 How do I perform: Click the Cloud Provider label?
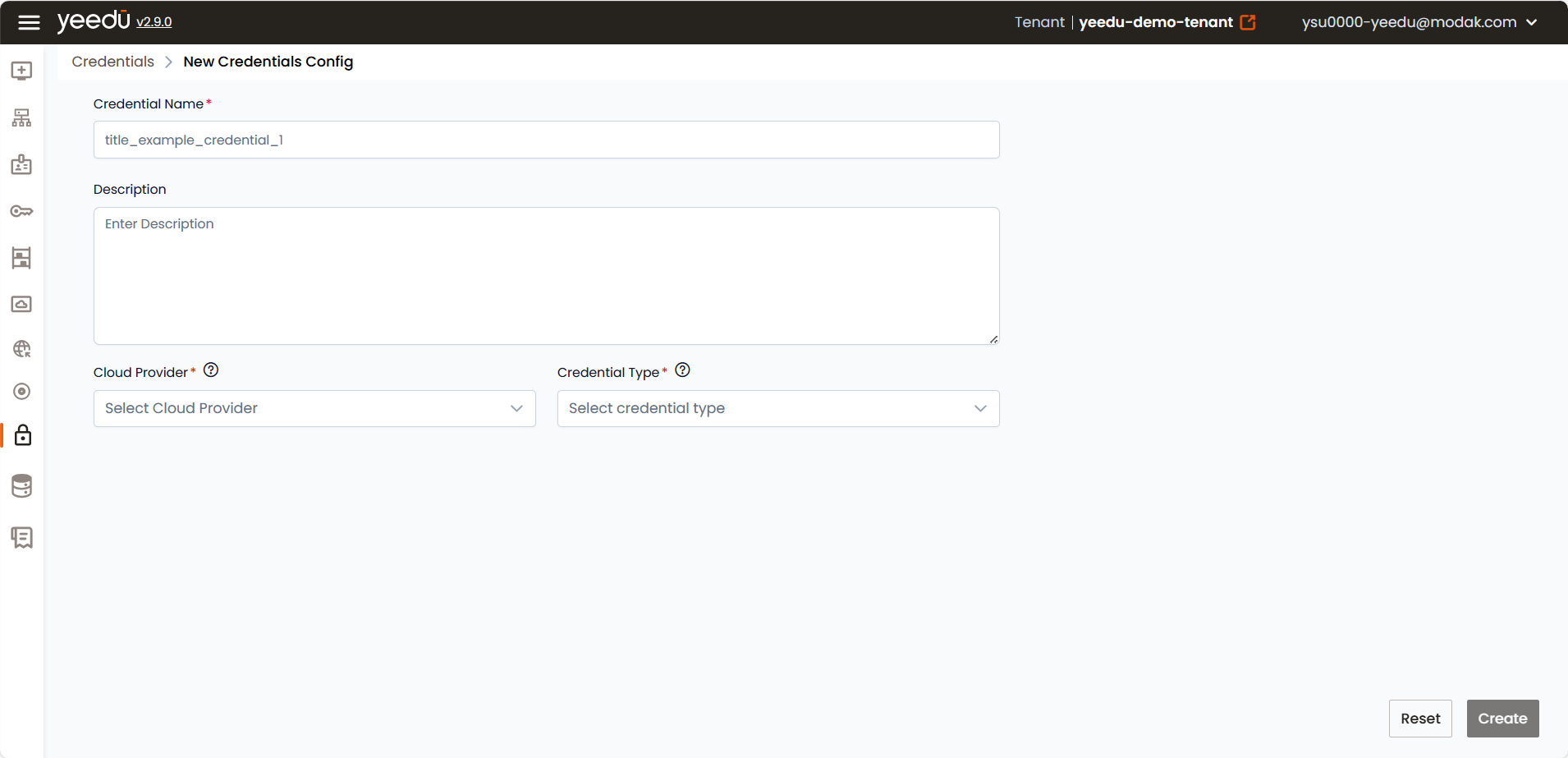pos(140,373)
